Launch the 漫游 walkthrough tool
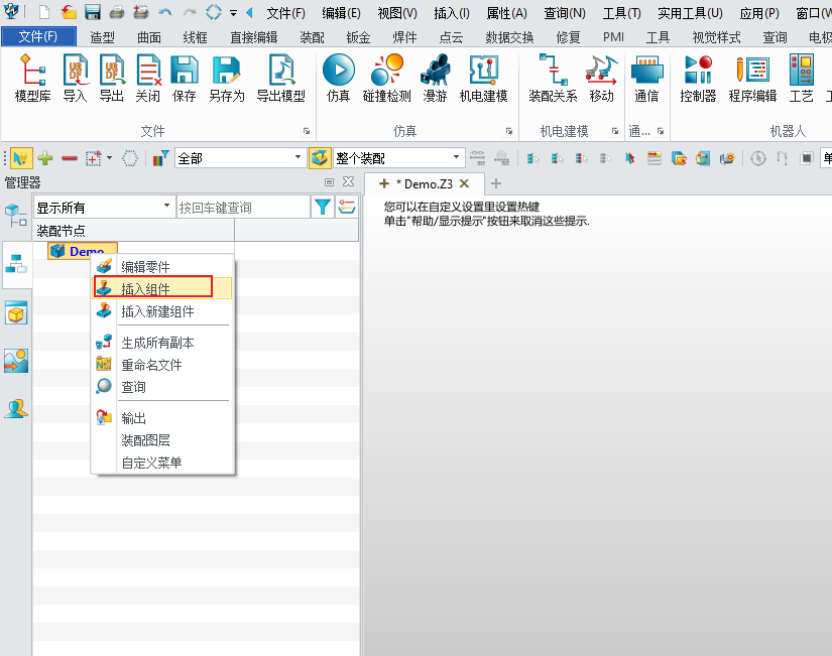 [x=435, y=71]
